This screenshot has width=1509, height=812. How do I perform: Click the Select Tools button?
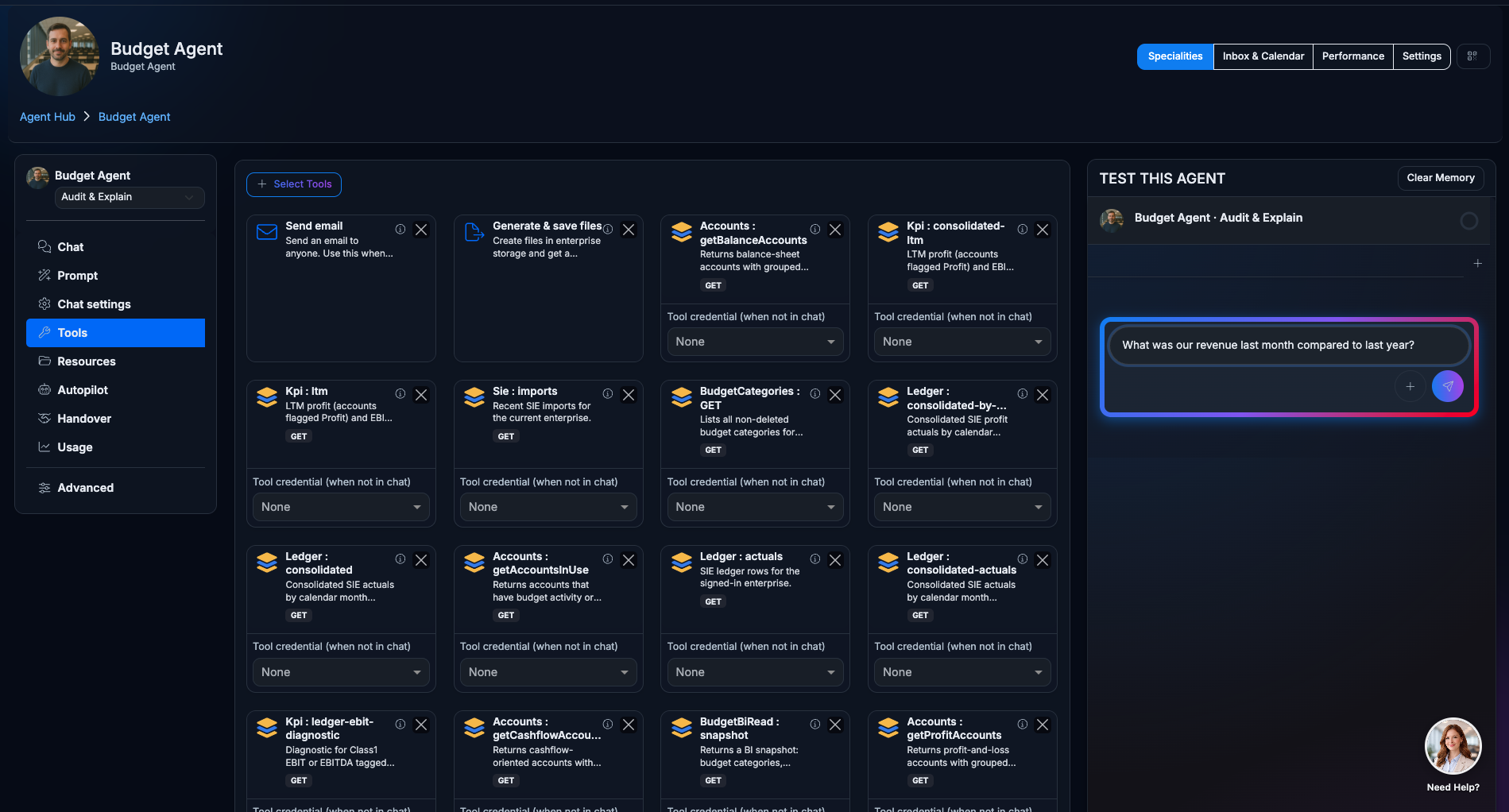coord(294,184)
